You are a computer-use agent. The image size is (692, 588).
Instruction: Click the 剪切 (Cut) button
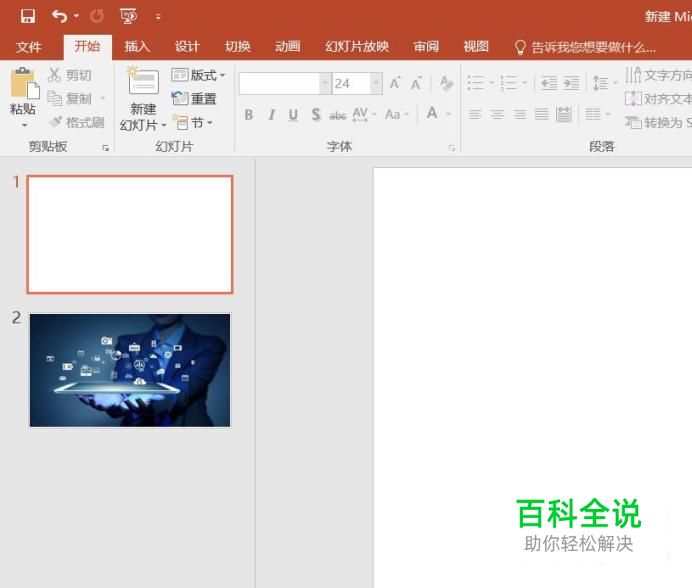69,75
